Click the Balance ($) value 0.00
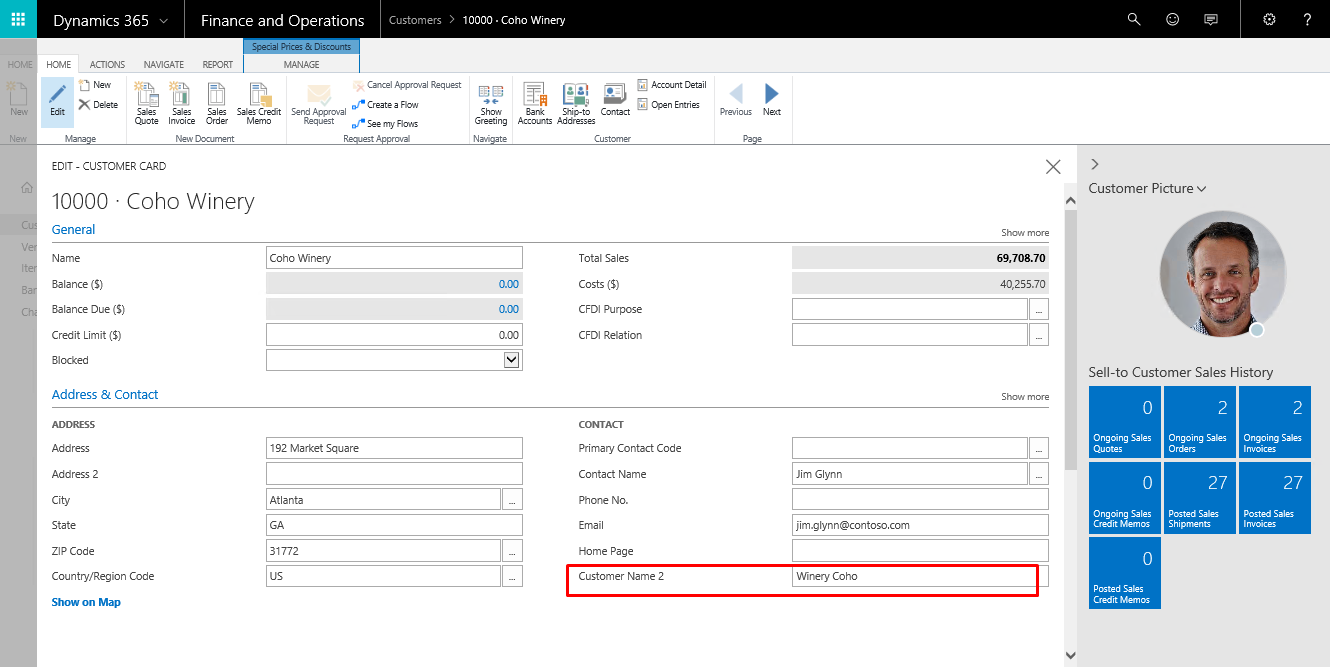The width and height of the screenshot is (1330, 667). point(508,284)
